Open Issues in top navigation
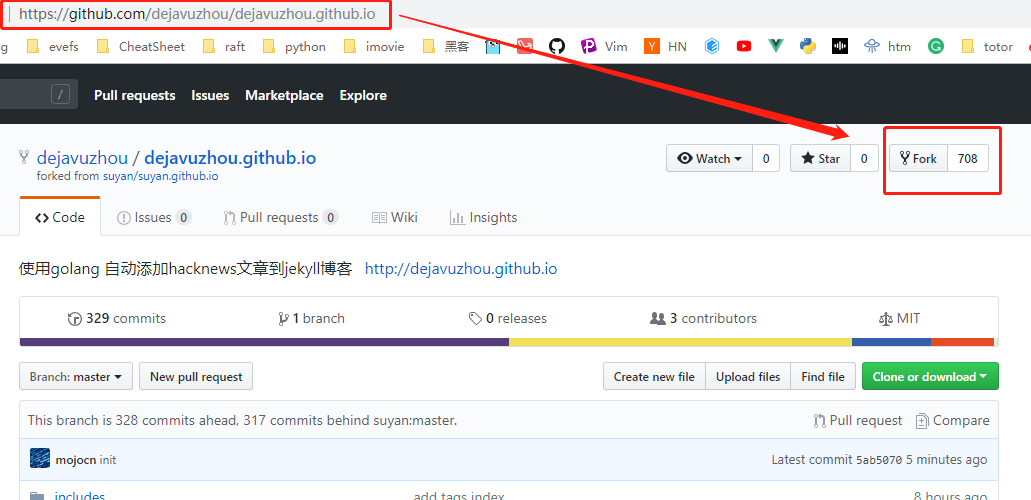This screenshot has width=1031, height=500. click(x=210, y=95)
